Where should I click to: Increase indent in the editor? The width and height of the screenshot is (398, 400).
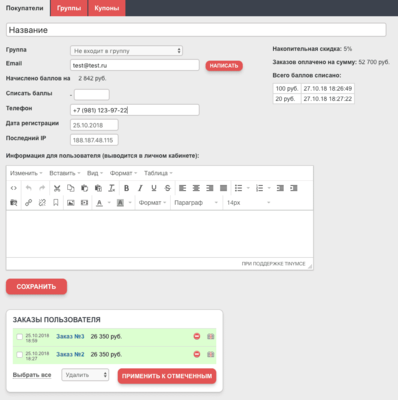tap(294, 188)
